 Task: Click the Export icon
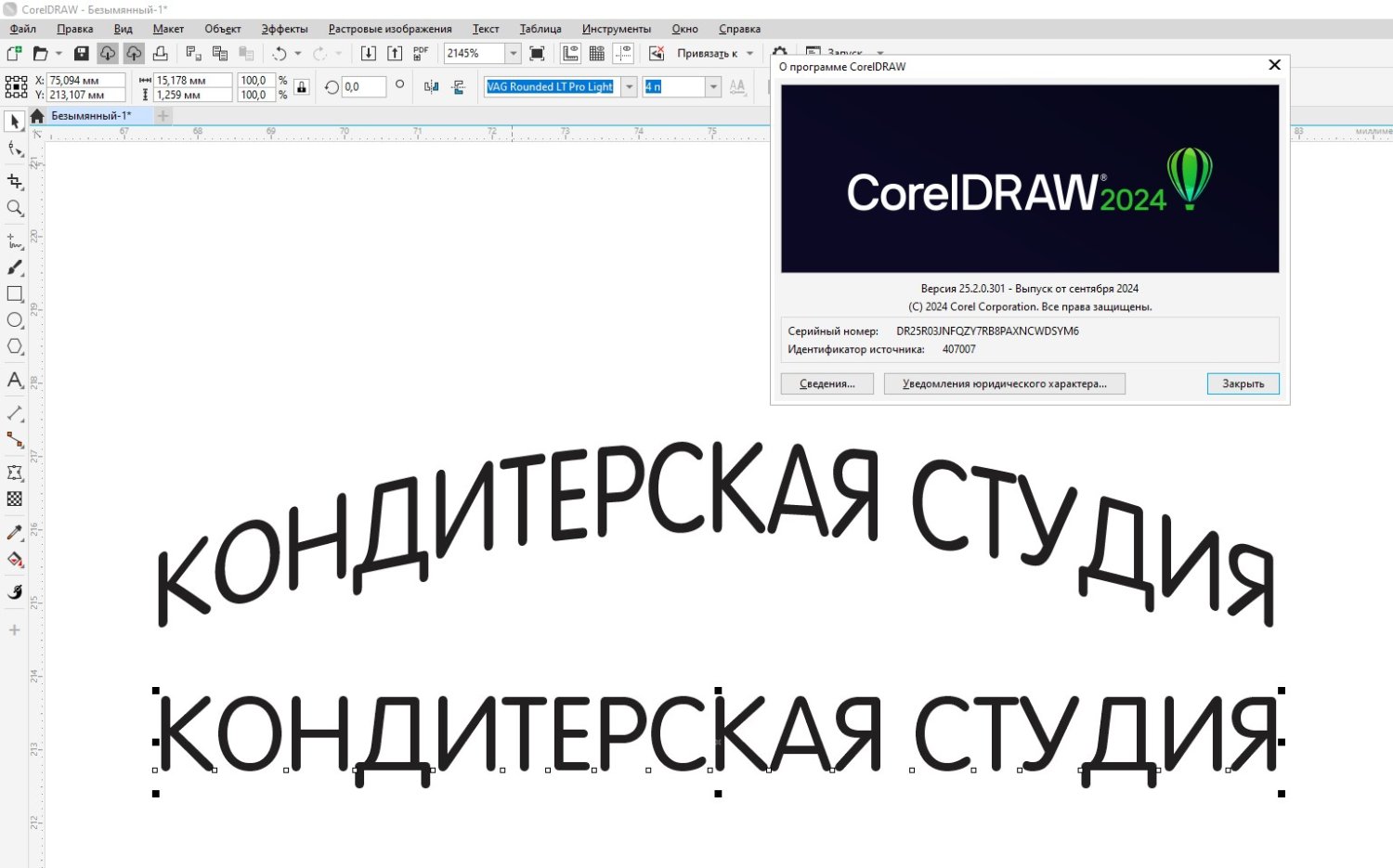pos(395,54)
